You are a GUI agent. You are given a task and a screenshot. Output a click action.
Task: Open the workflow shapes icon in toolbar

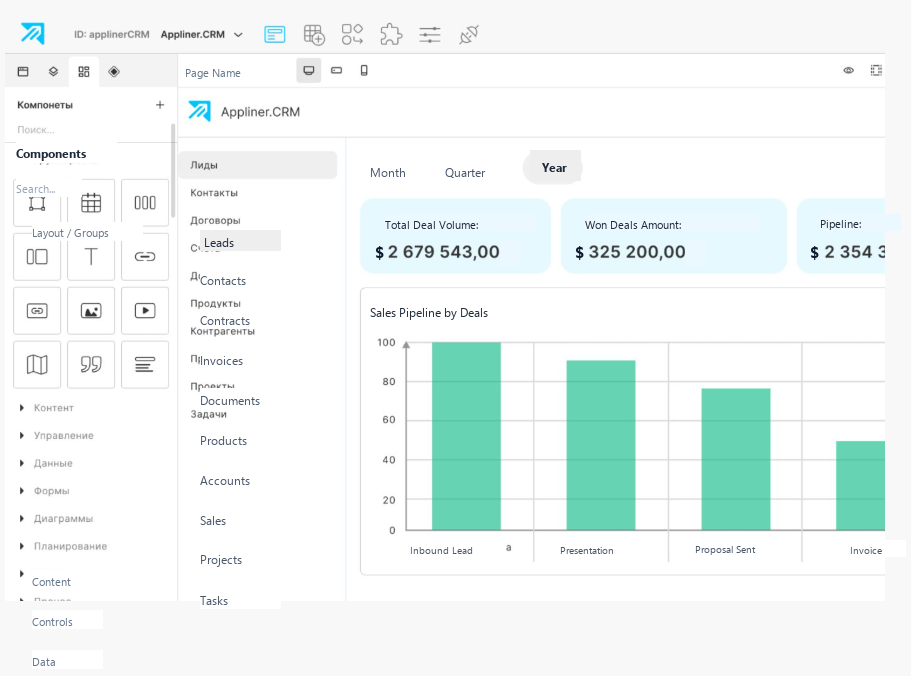(x=352, y=34)
